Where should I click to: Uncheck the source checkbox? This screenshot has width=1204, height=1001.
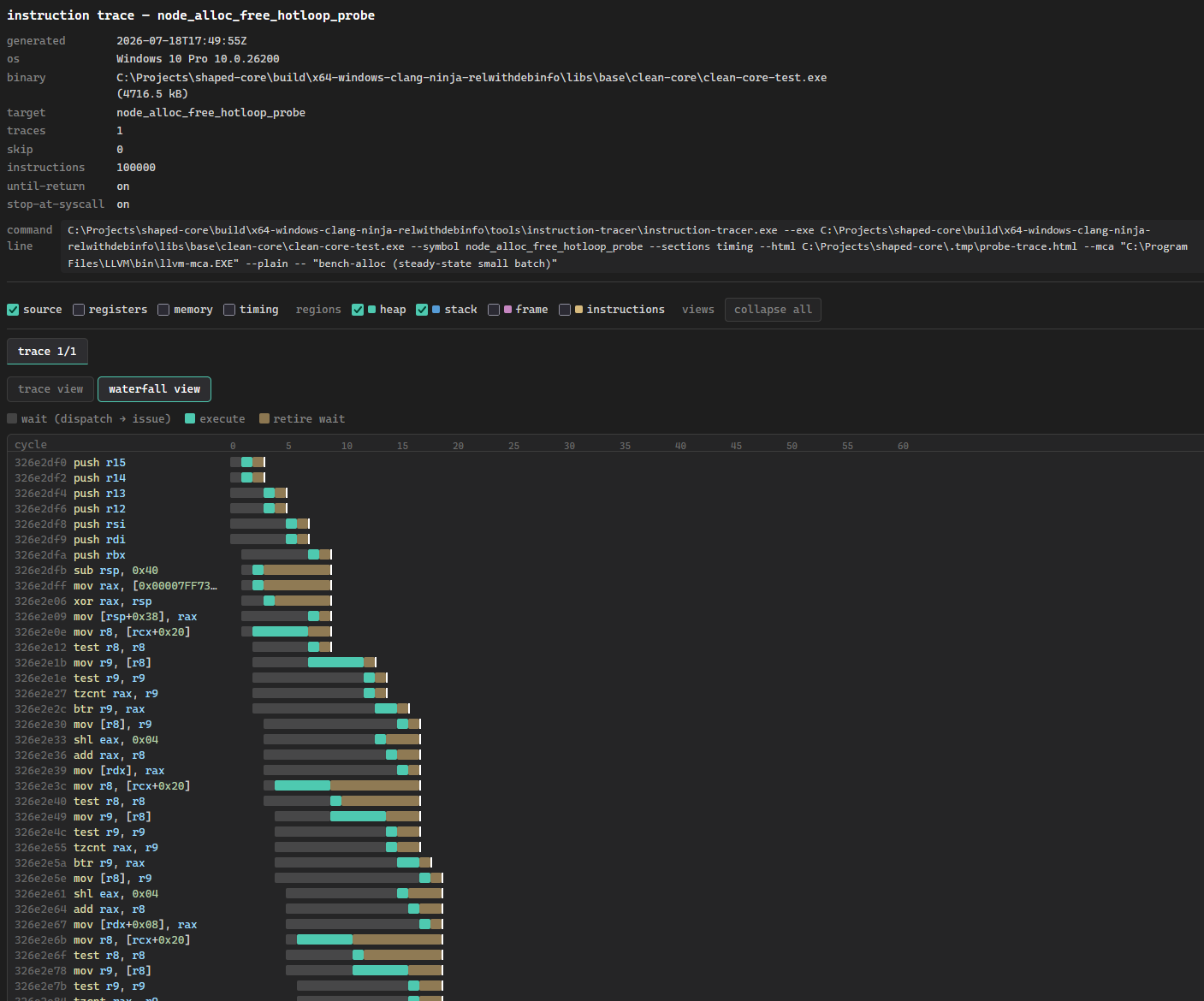[13, 310]
